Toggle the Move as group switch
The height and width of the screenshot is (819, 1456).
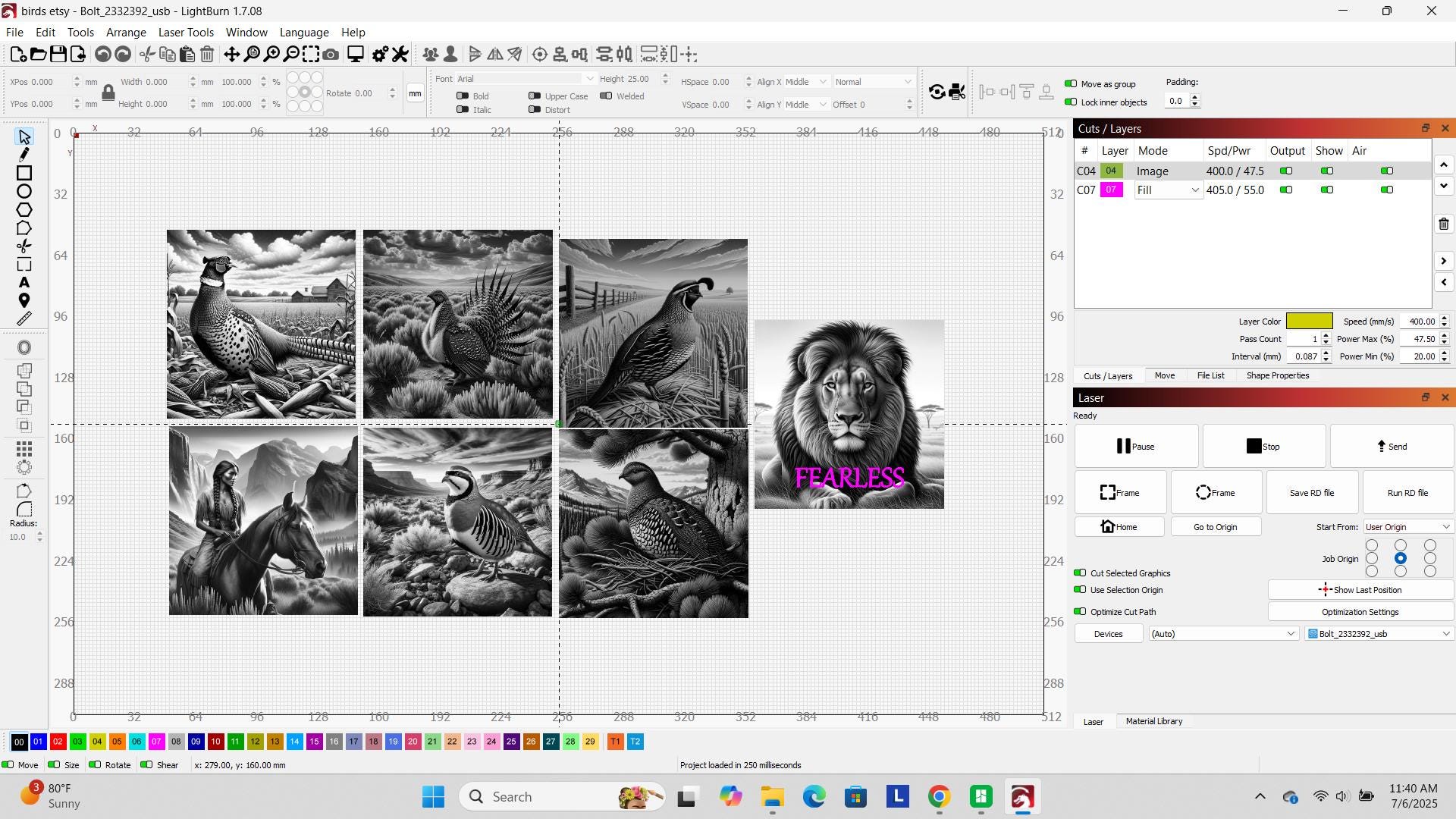coord(1071,84)
